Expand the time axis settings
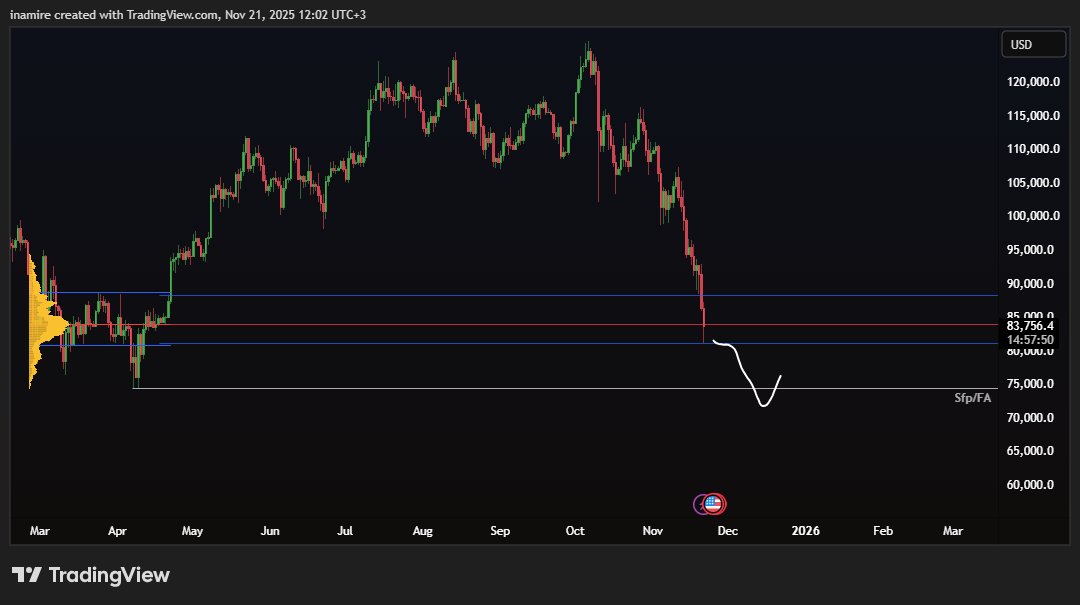This screenshot has height=605, width=1080. 500,531
